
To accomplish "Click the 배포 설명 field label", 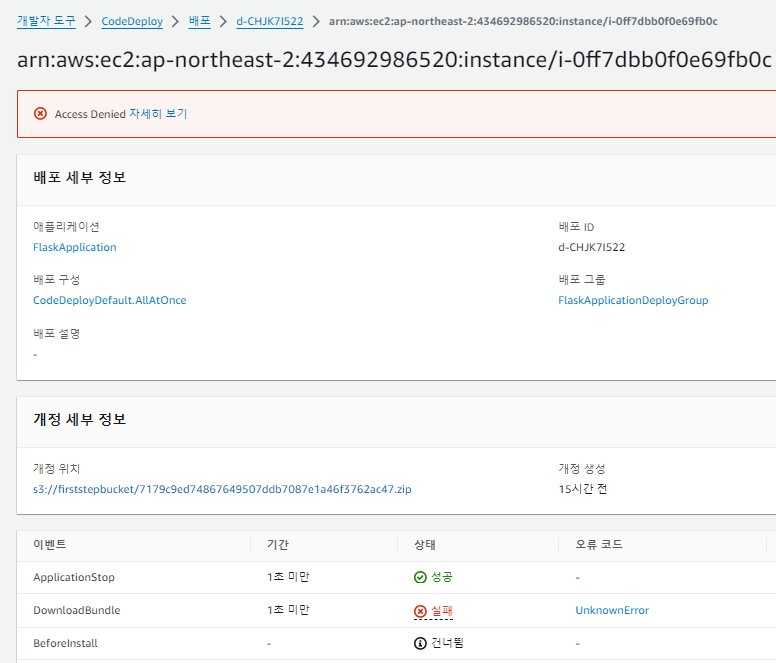I will pos(56,333).
